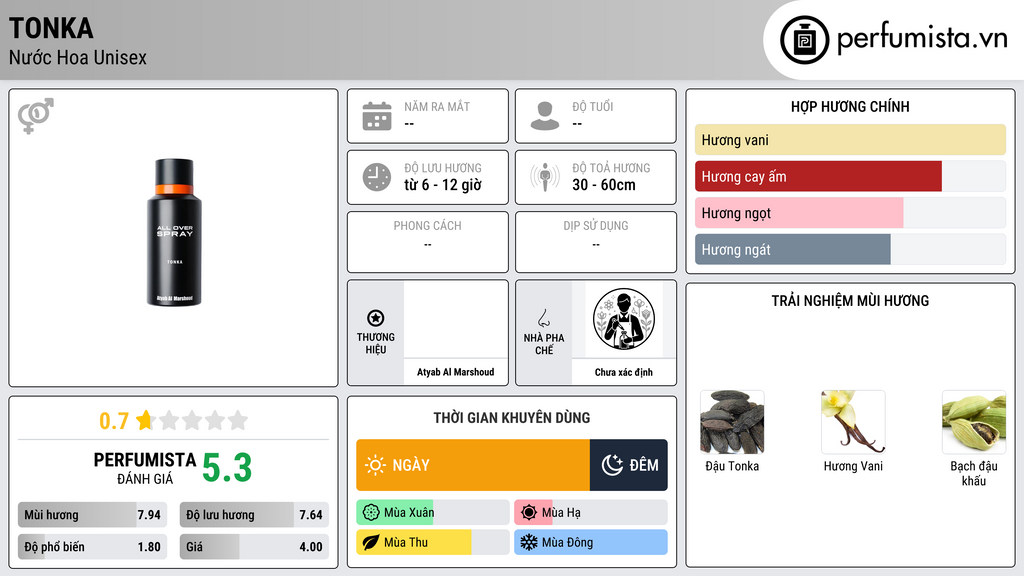Click the Độ phổ biến 1.80 score bar
This screenshot has height=576, width=1024.
pos(92,547)
